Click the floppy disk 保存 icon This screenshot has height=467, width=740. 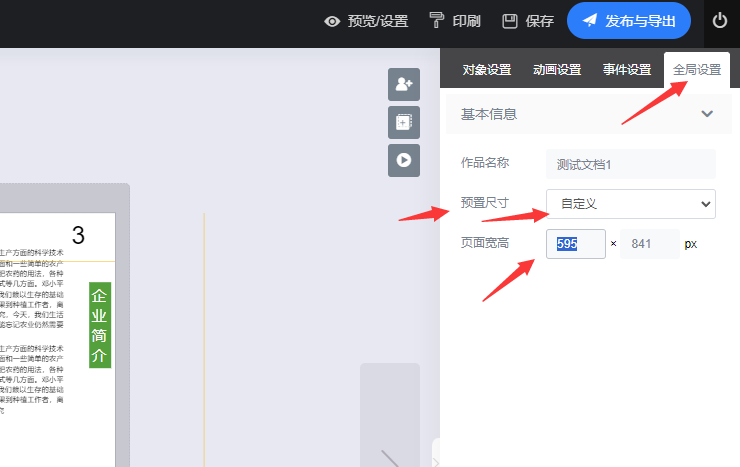tap(510, 21)
